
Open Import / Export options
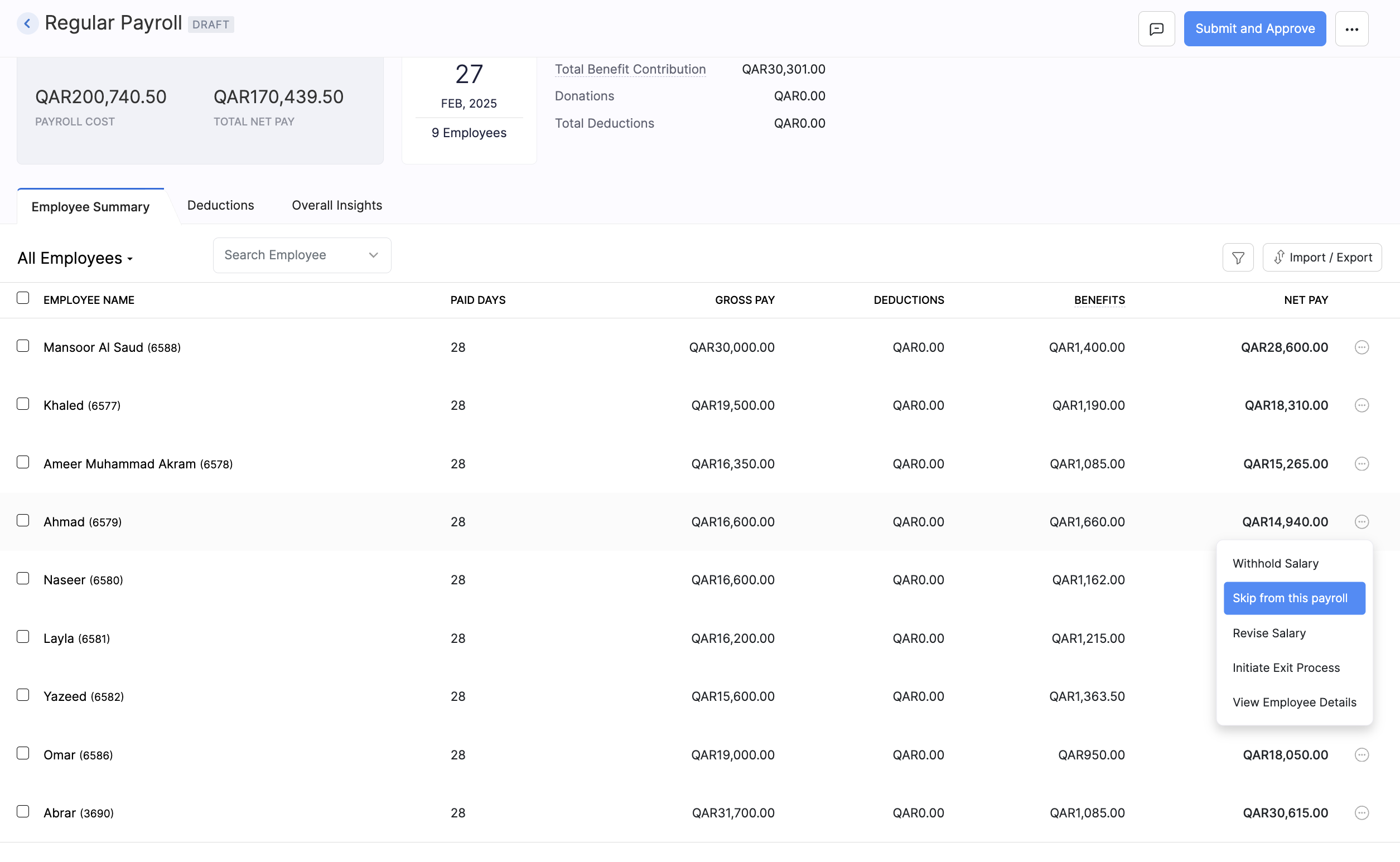[x=1322, y=257]
